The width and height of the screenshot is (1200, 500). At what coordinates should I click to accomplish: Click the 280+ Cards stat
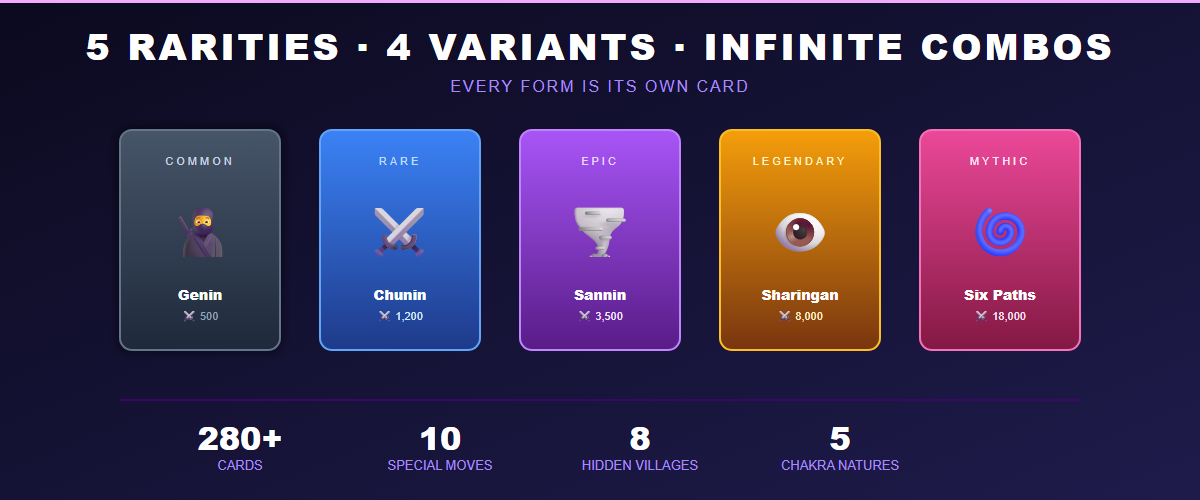[240, 447]
